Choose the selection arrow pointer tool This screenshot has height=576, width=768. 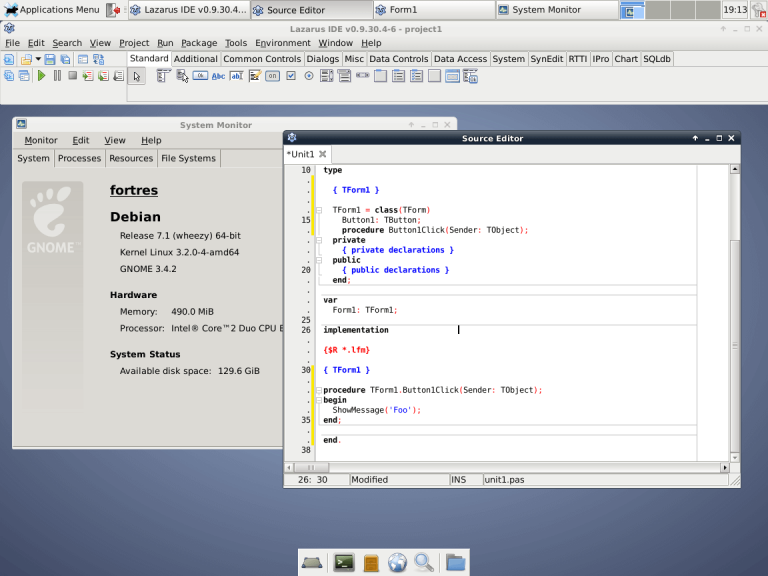137,76
